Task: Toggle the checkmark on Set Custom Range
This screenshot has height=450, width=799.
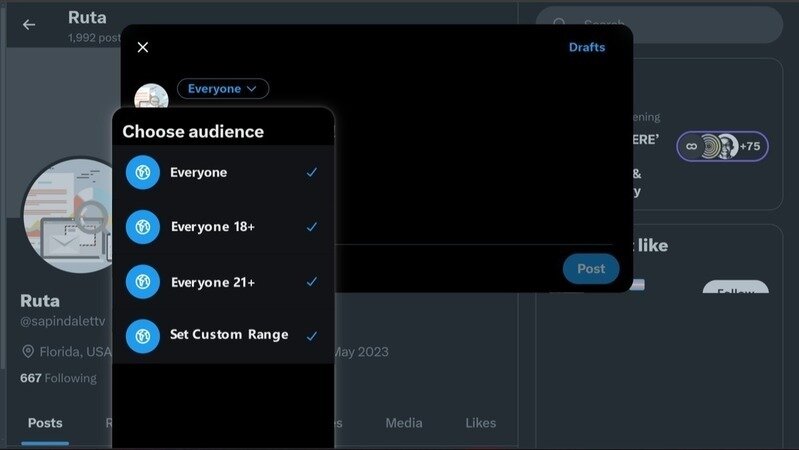Action: [x=312, y=335]
